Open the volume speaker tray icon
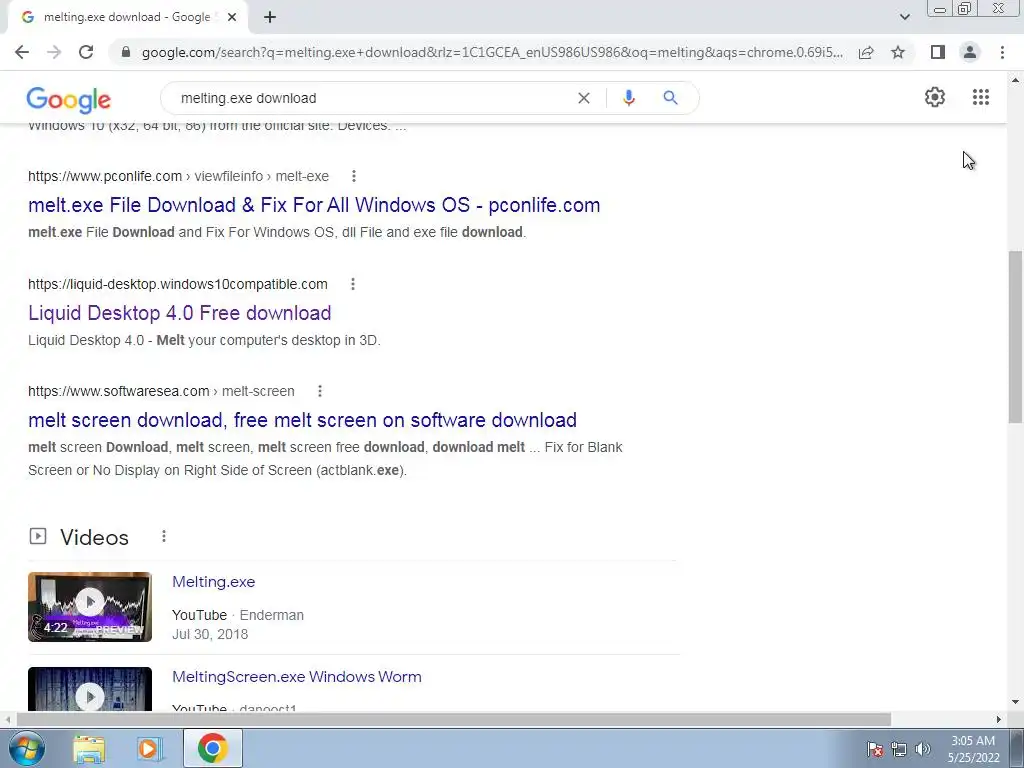This screenshot has width=1024, height=768. [x=923, y=749]
